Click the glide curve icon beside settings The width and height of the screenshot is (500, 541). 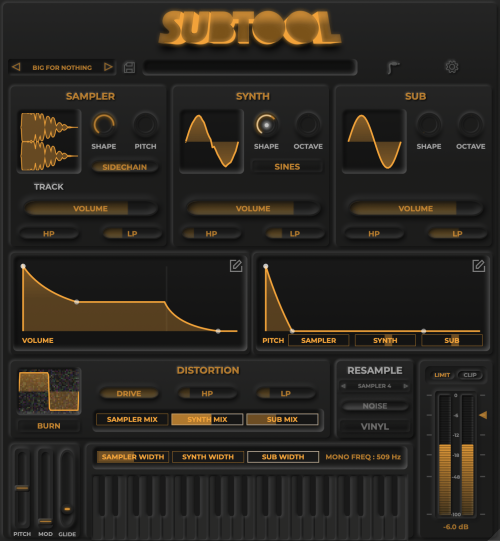click(393, 67)
